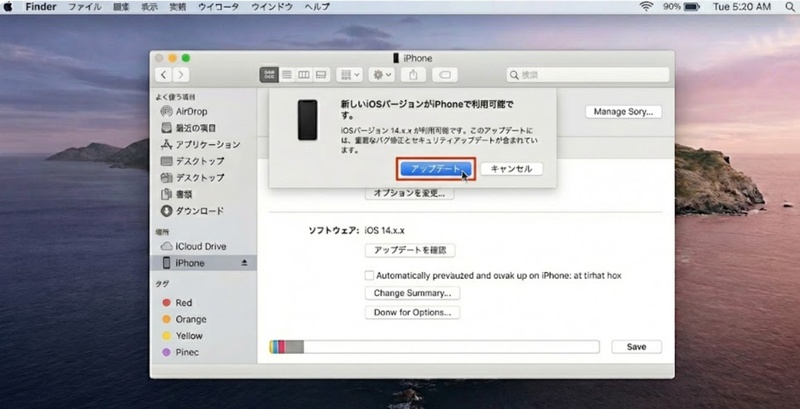Image resolution: width=800 pixels, height=409 pixels.
Task: Click the Save button
Action: [x=636, y=347]
